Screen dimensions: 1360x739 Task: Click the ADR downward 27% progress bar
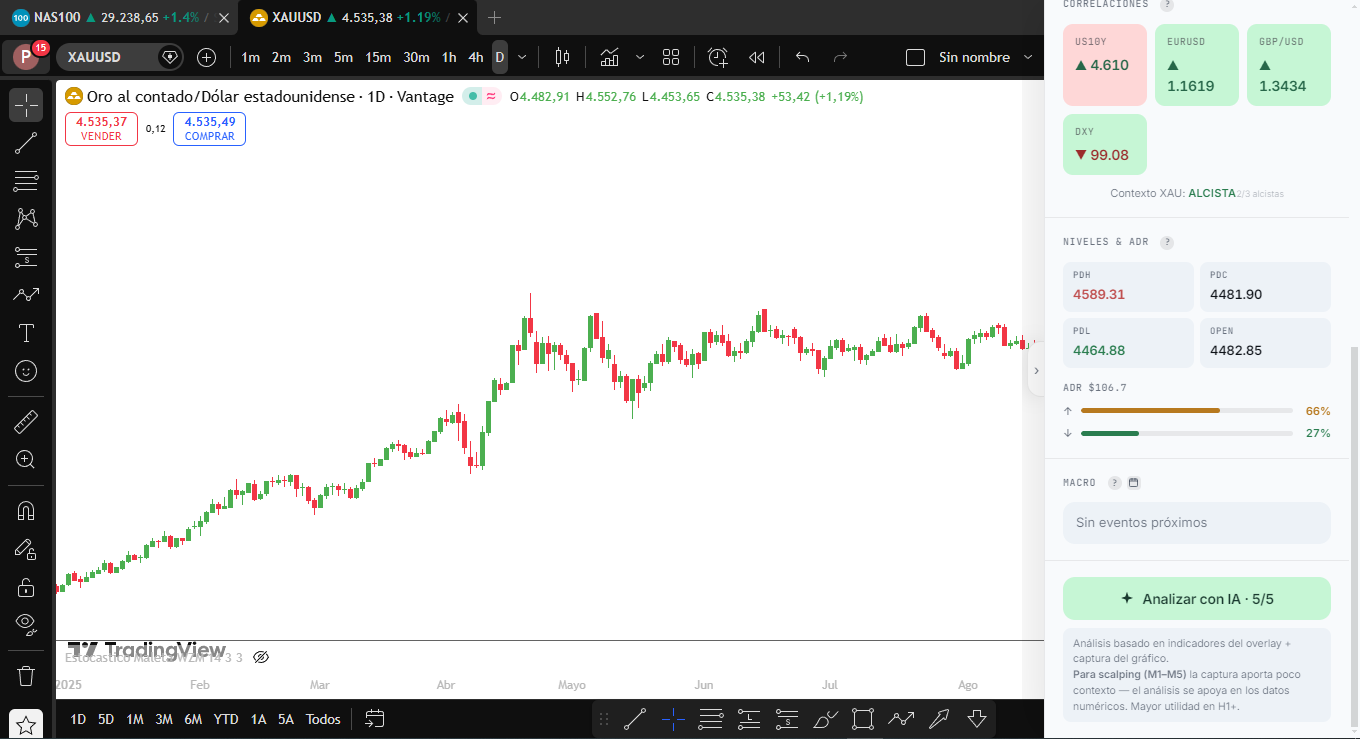(1186, 433)
